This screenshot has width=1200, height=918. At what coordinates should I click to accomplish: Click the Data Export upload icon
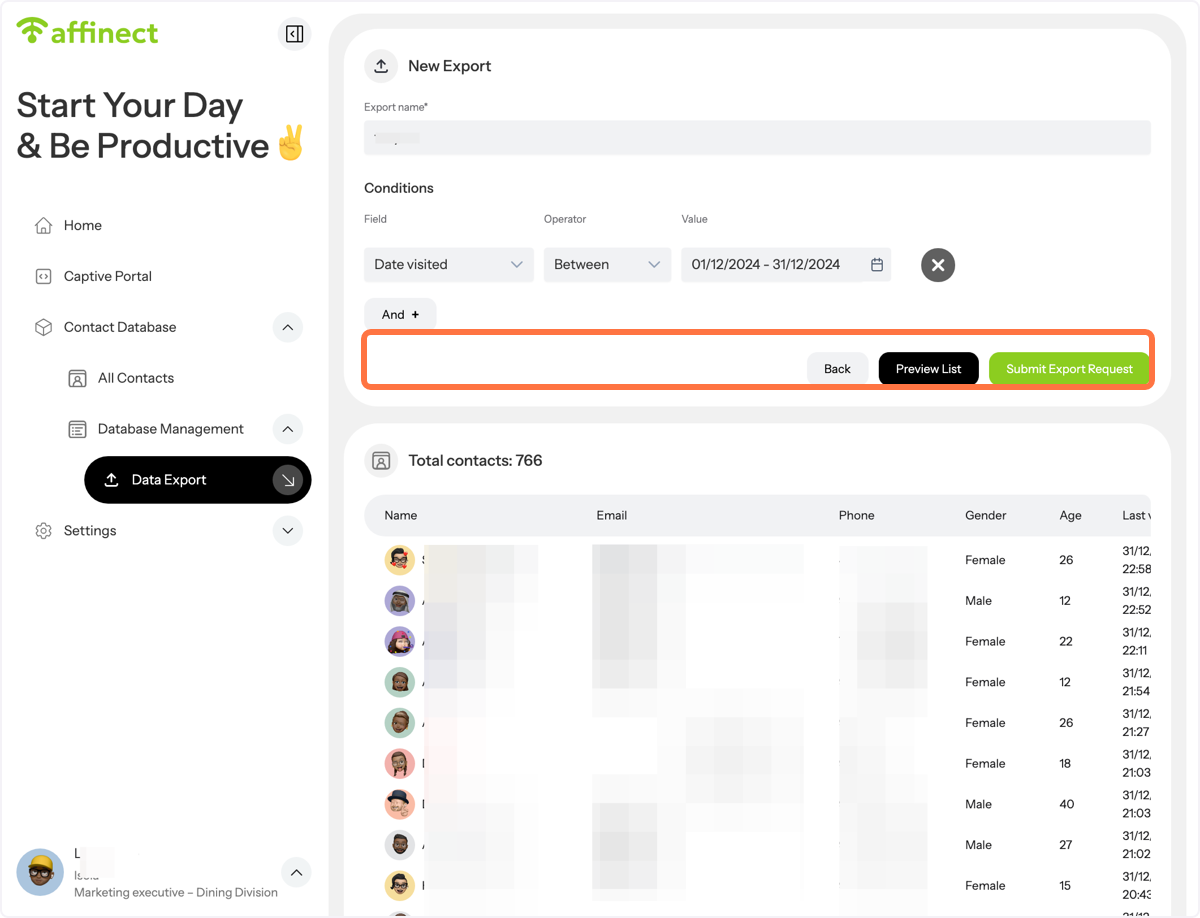(x=111, y=480)
